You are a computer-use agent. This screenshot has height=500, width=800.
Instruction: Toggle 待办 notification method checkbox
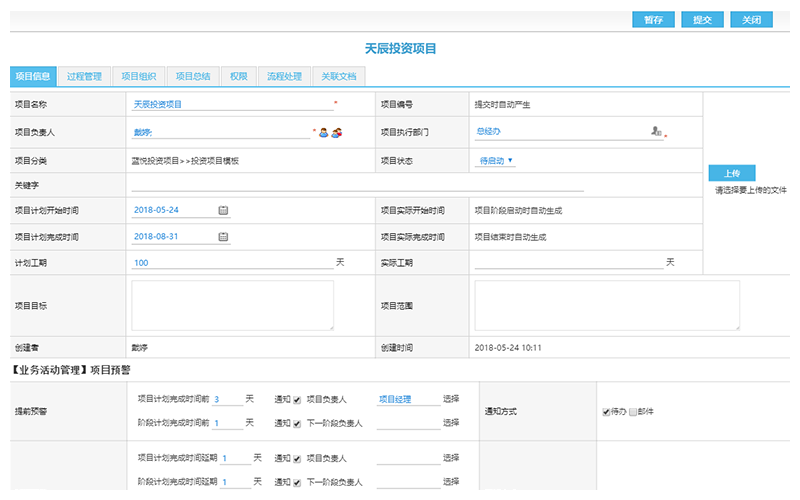(606, 411)
